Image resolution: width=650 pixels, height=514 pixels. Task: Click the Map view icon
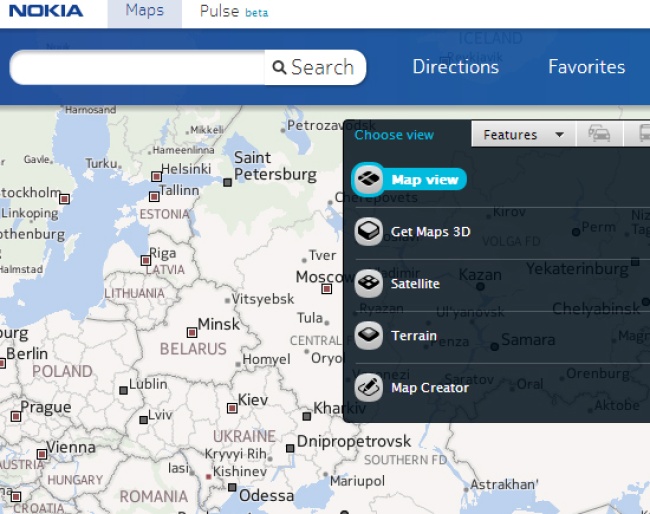pyautogui.click(x=369, y=180)
